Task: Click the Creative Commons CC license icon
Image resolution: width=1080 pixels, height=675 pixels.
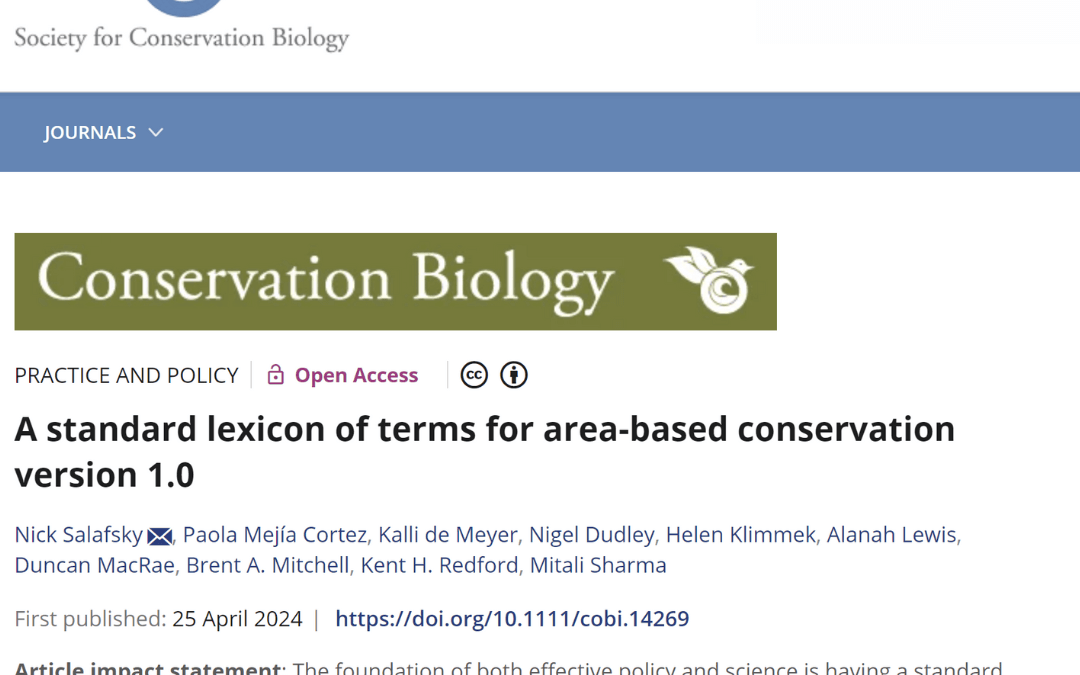Action: click(473, 375)
